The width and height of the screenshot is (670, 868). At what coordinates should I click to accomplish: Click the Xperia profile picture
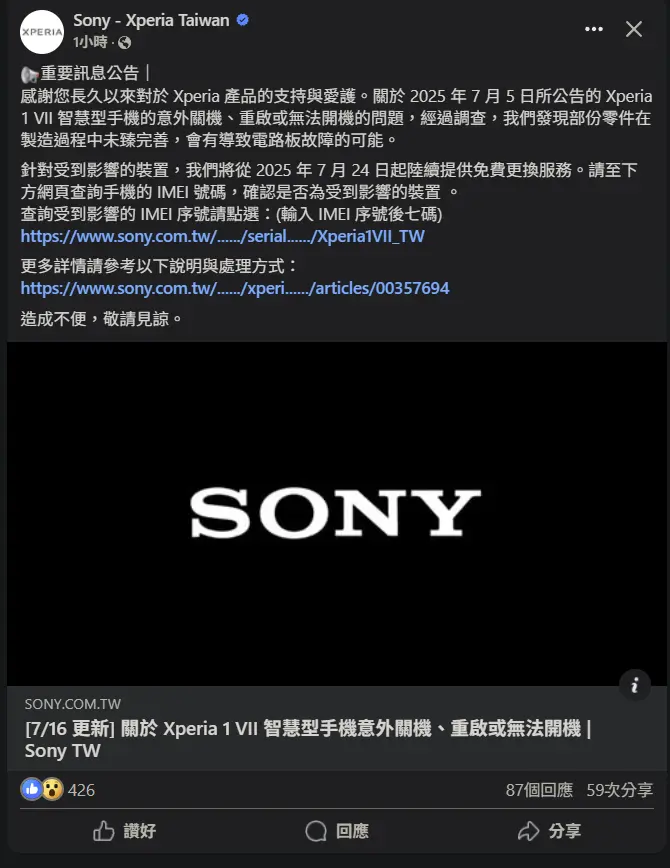click(x=42, y=32)
